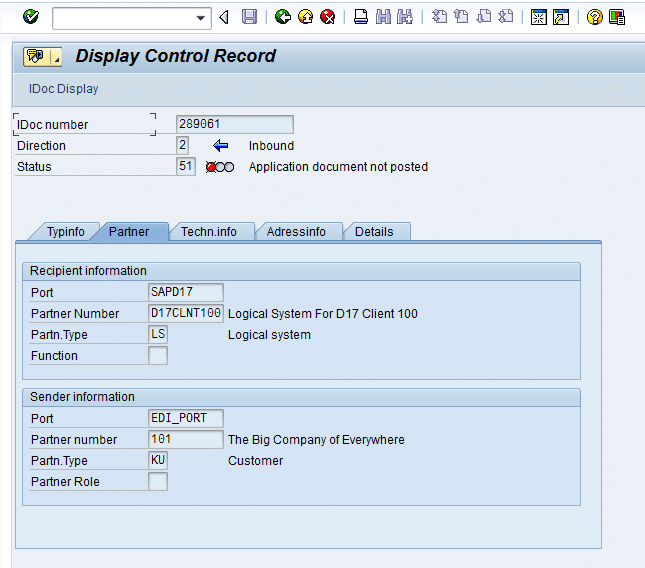The width and height of the screenshot is (645, 568).
Task: Click the sender Partn.Type field KU
Action: [158, 460]
